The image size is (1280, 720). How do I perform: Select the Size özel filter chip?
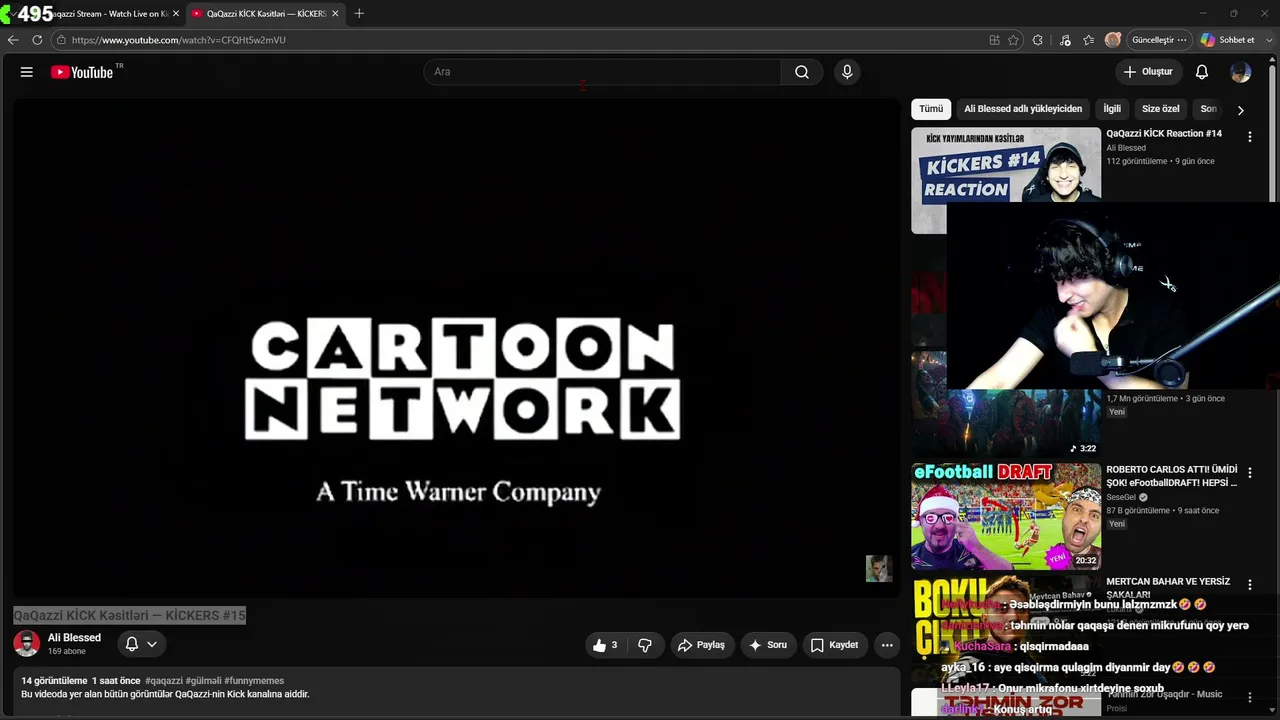1161,109
